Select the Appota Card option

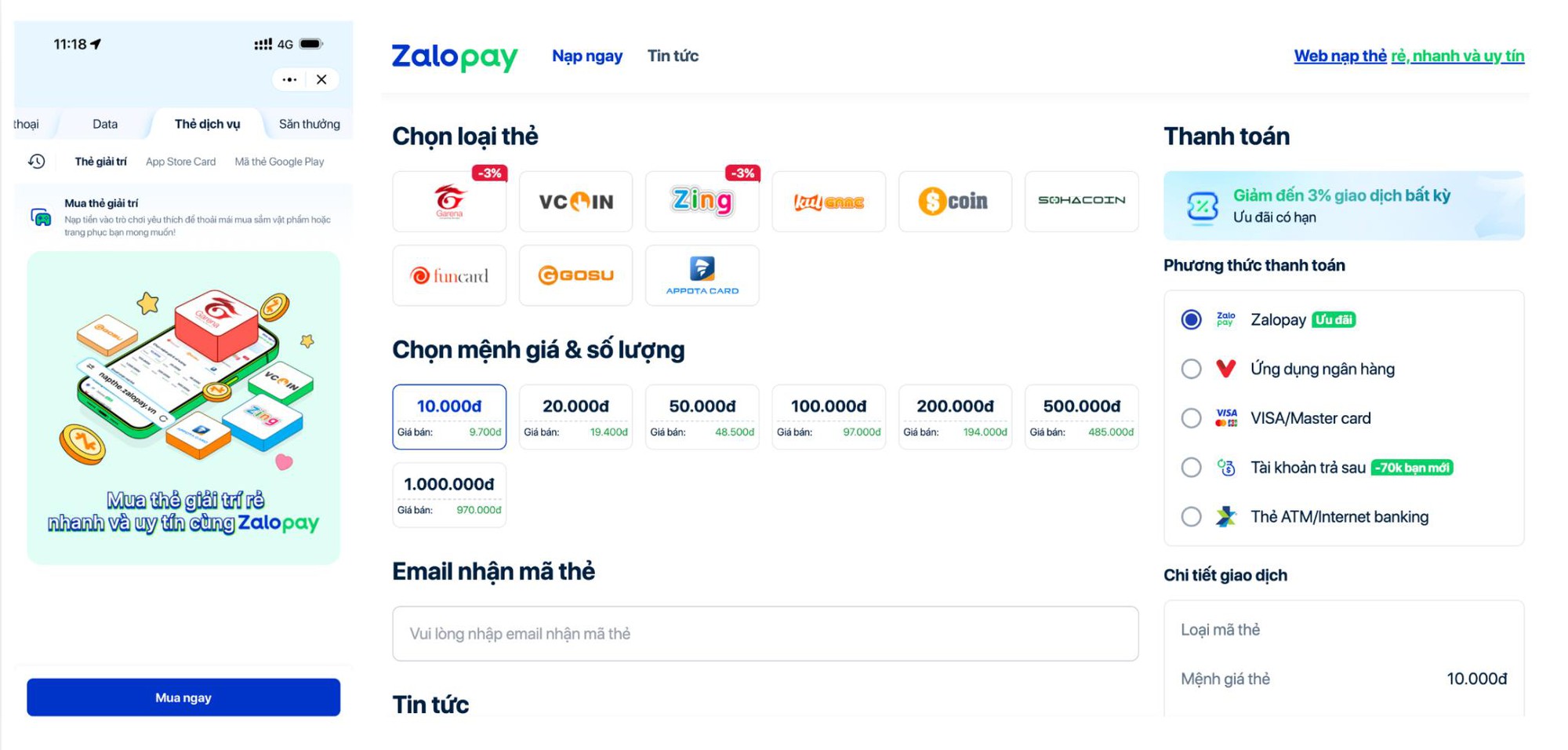pos(702,275)
